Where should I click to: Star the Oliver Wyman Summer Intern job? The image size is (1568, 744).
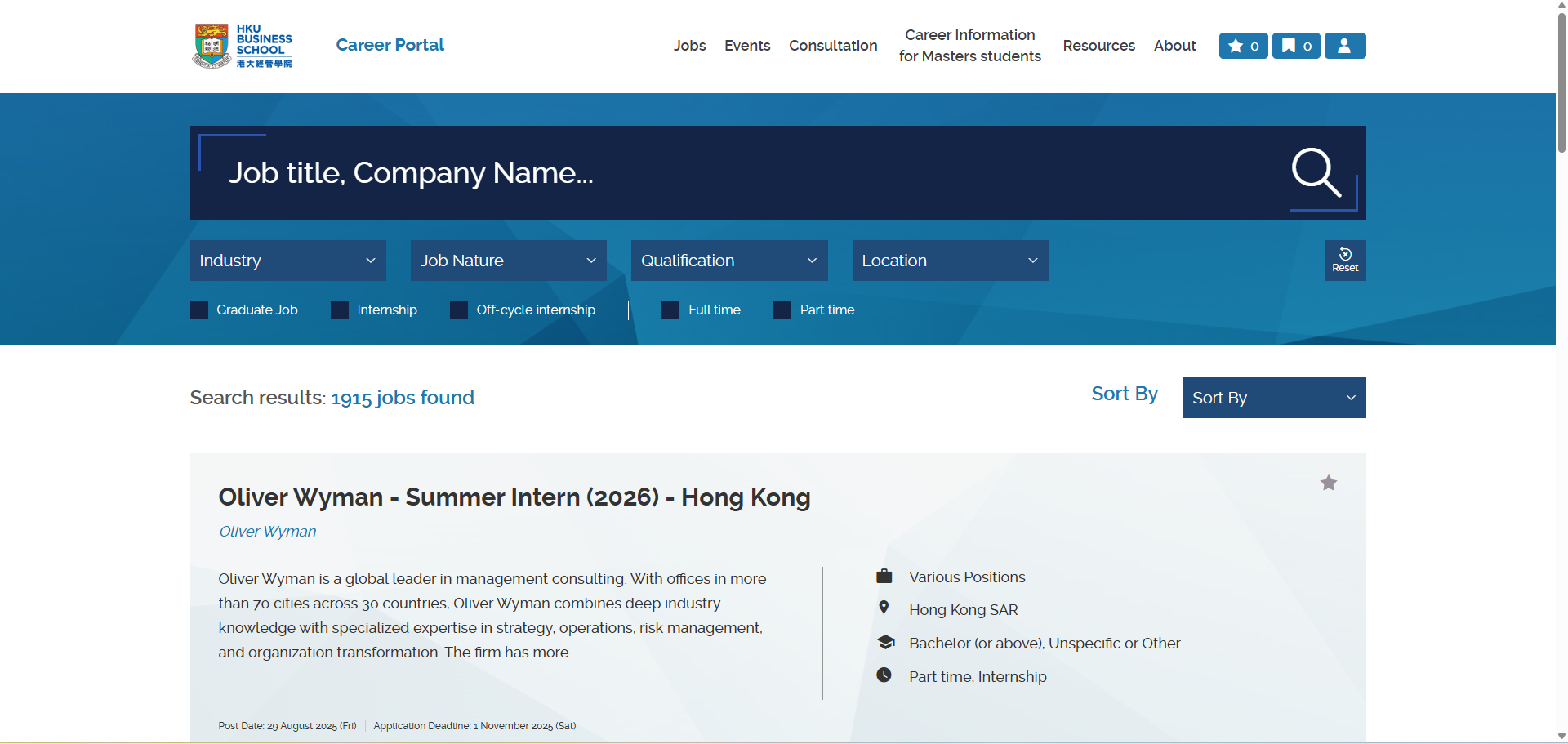(x=1329, y=483)
